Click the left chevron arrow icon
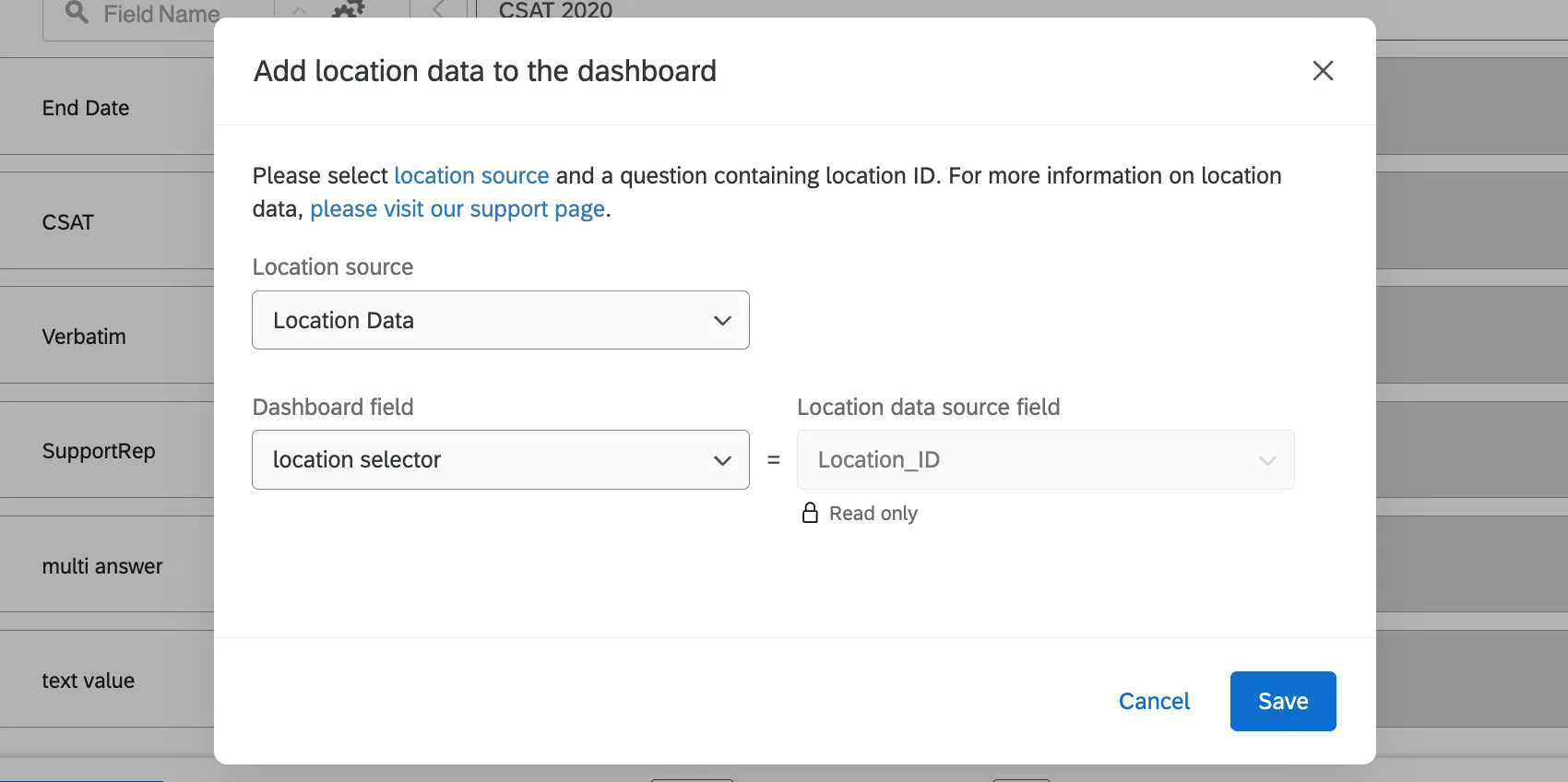Viewport: 1568px width, 782px height. point(438,11)
